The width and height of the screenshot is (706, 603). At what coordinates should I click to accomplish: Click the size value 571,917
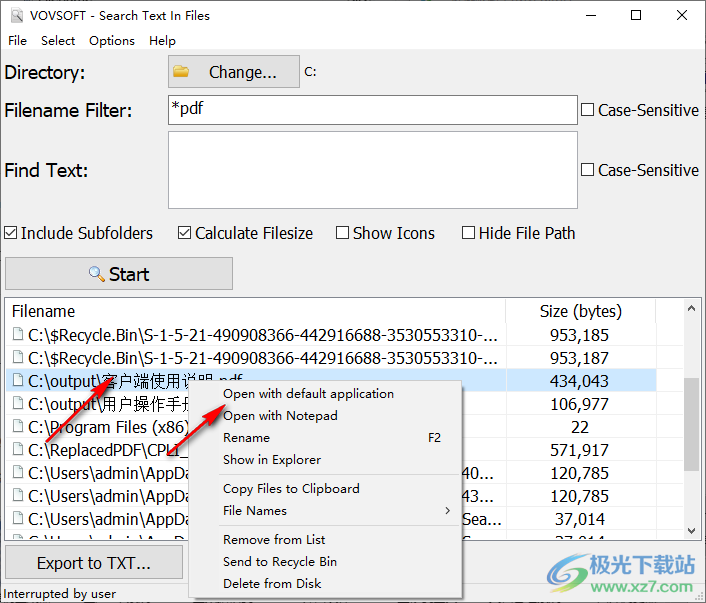coord(579,450)
